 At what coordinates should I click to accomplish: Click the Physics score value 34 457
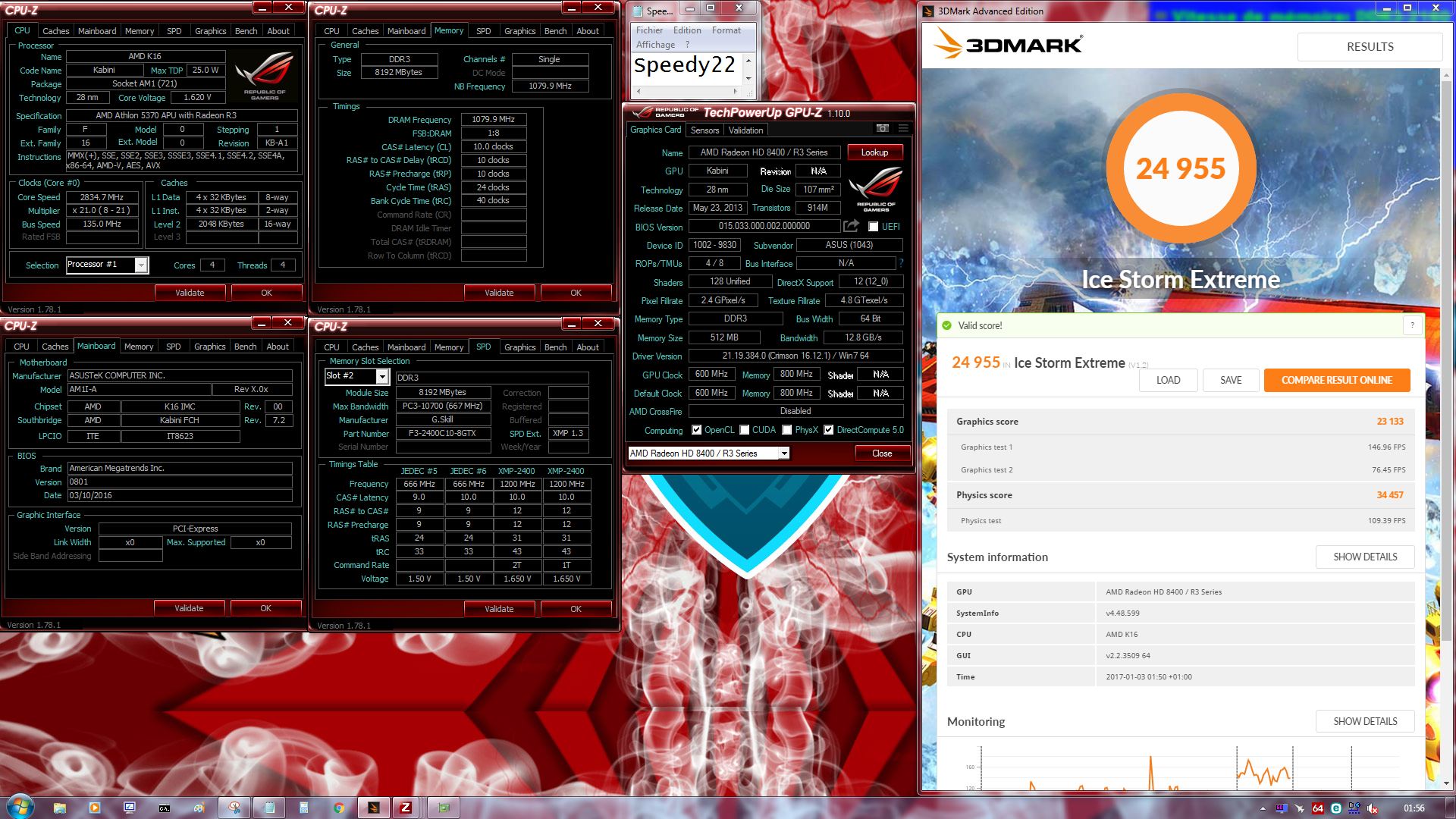(1390, 495)
